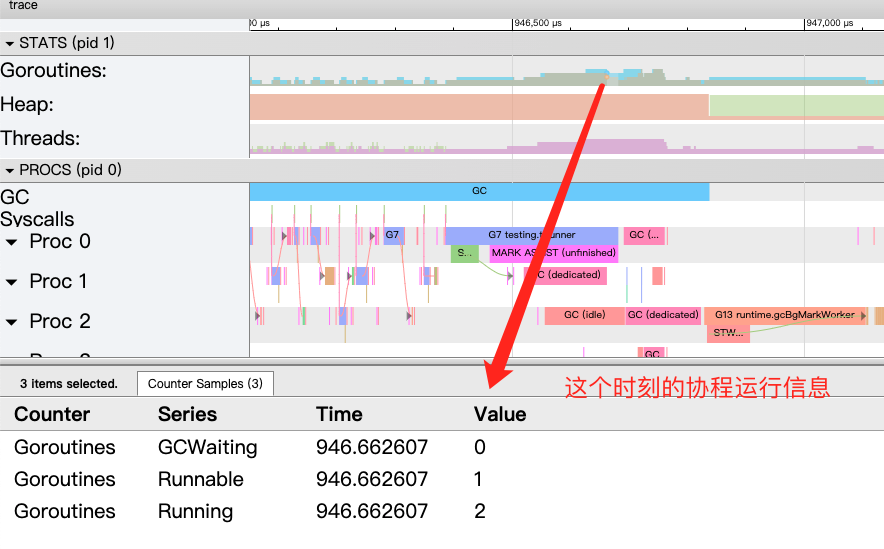Click the value 0 in GCWaiting row
This screenshot has width=884, height=549.
pyautogui.click(x=480, y=448)
